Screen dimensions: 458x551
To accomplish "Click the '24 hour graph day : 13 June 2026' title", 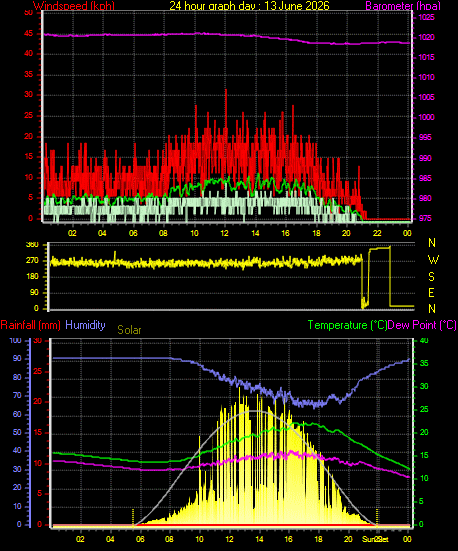I will (250, 6).
